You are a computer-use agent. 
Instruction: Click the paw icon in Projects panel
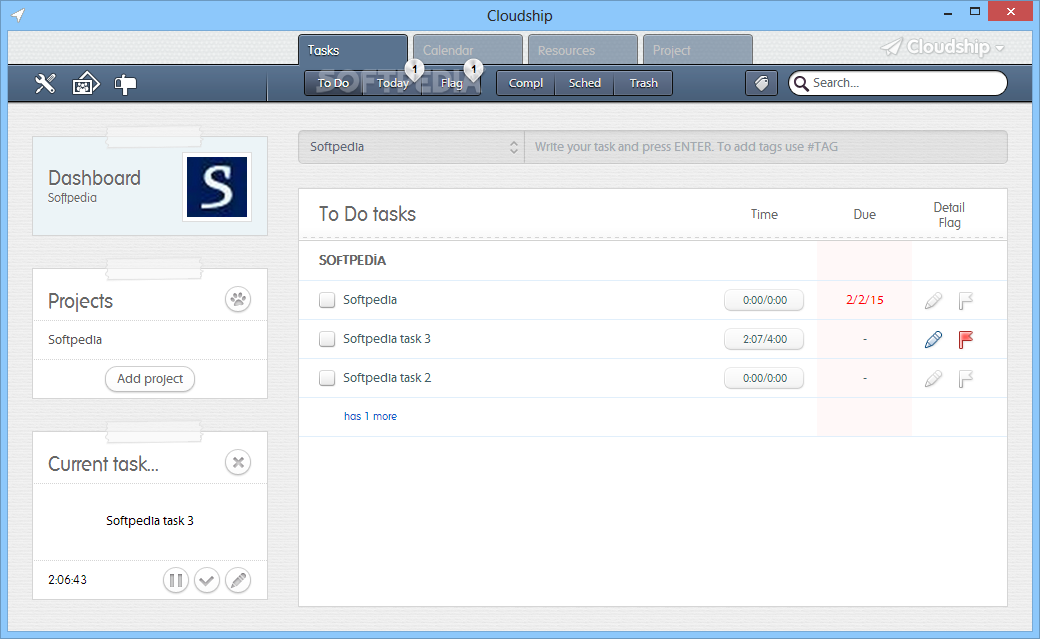coord(237,300)
